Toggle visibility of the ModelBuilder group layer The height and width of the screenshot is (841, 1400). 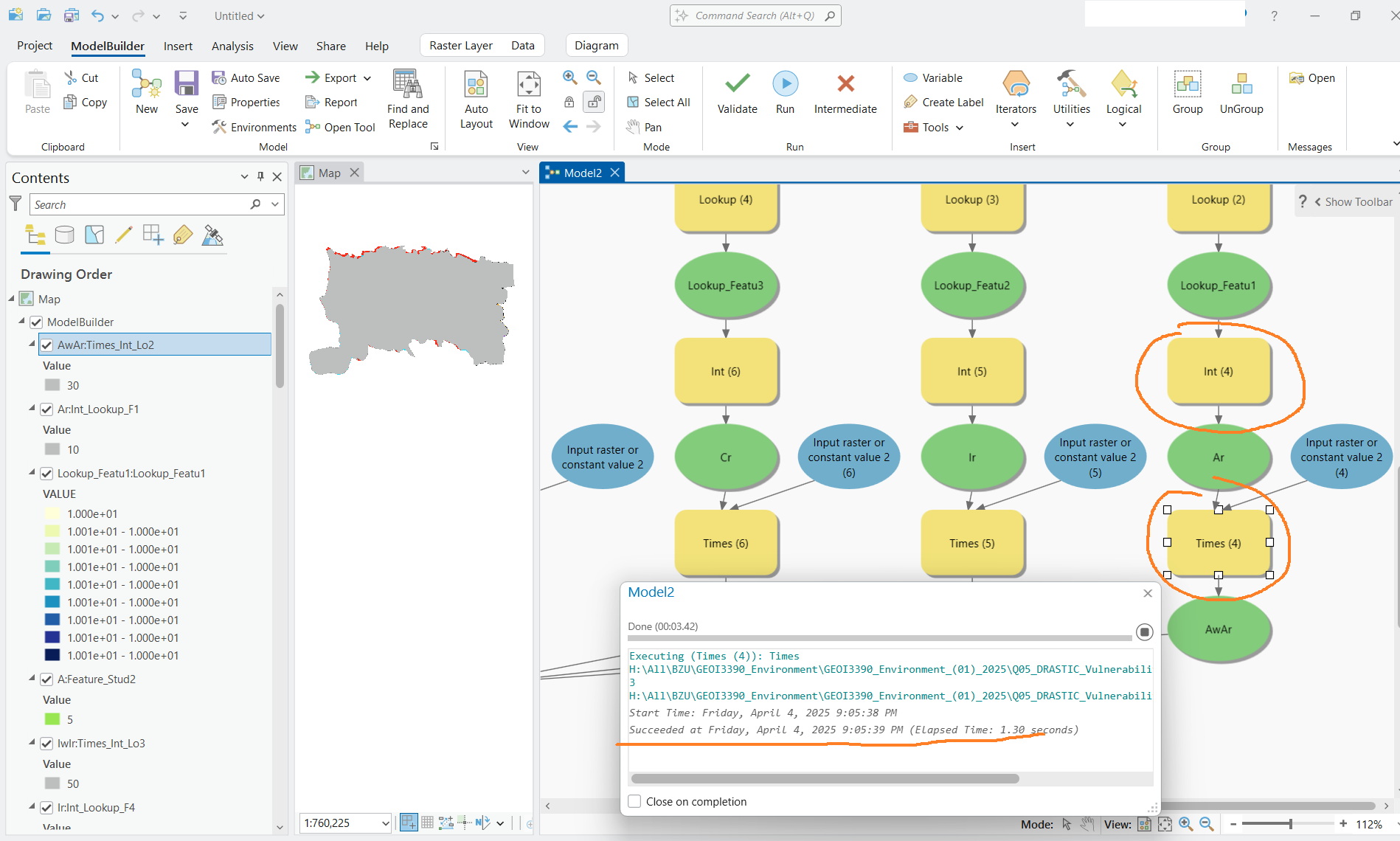click(x=35, y=322)
